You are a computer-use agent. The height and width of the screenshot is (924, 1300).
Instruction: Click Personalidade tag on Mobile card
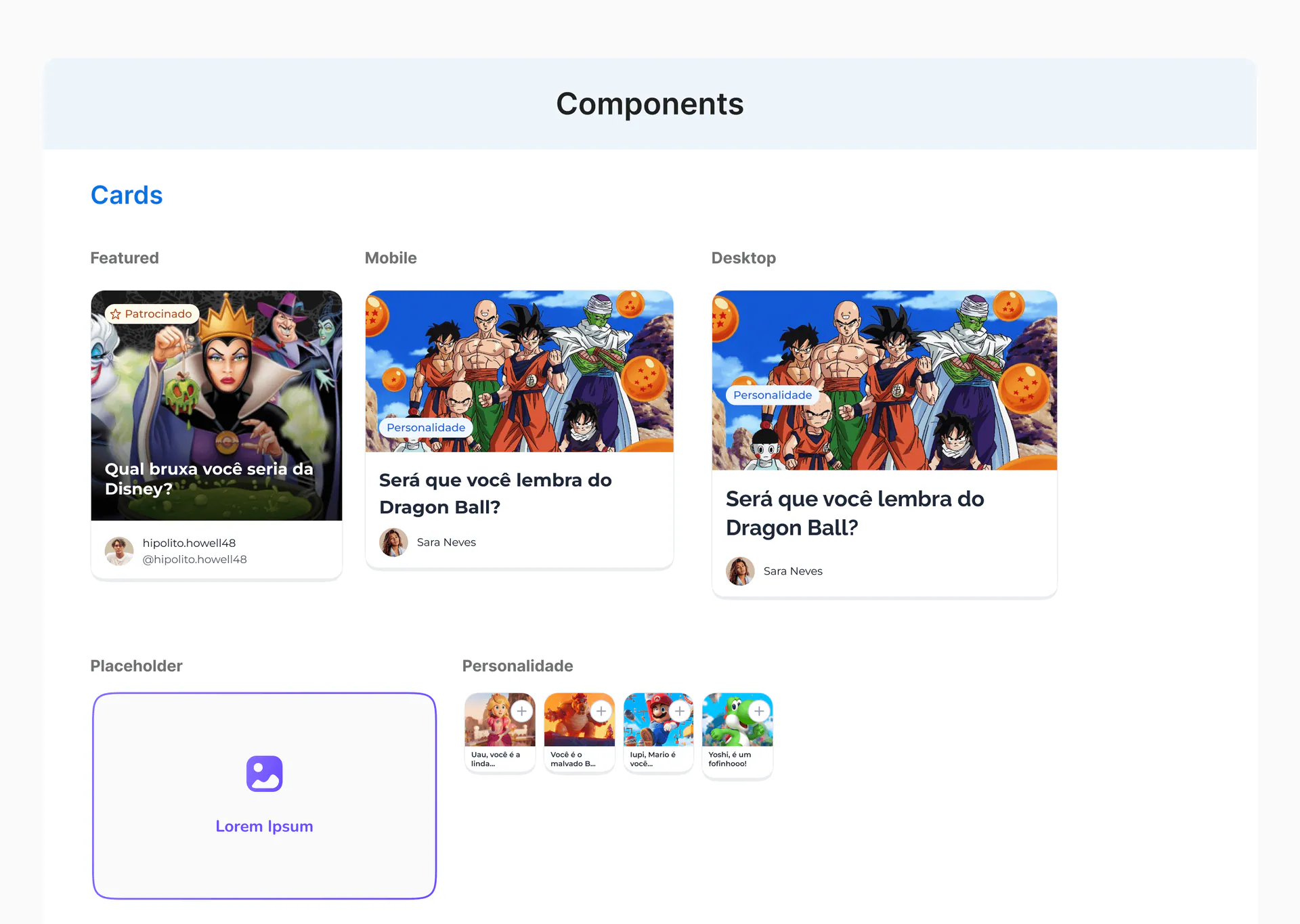426,428
